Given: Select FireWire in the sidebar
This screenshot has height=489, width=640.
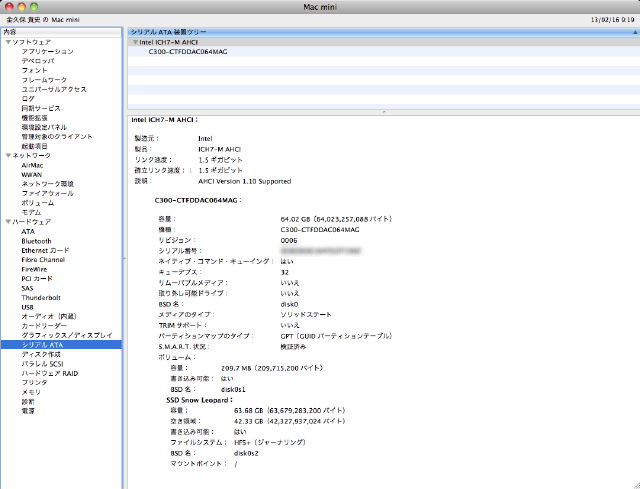Looking at the screenshot, I should [x=34, y=269].
